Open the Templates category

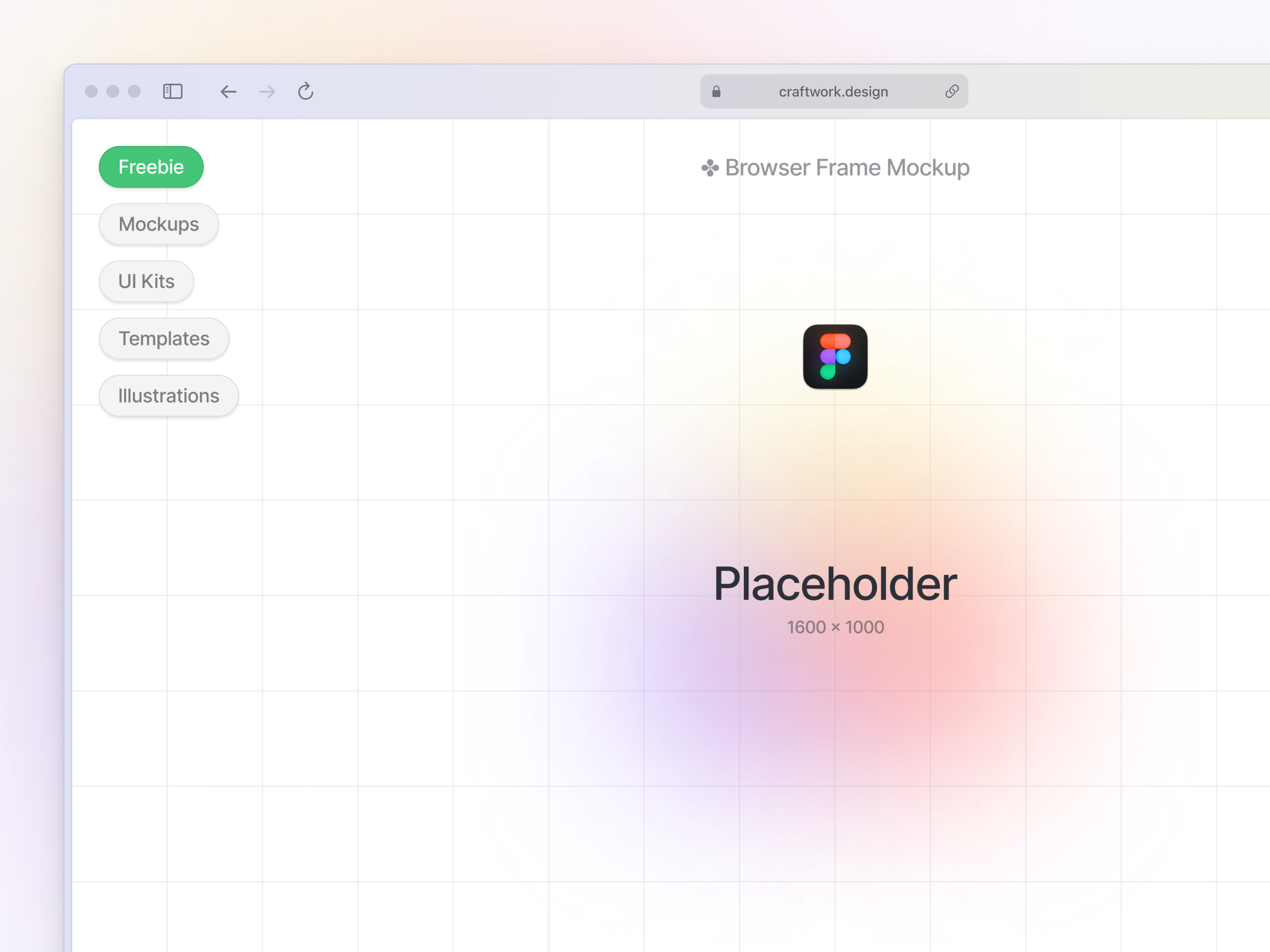[164, 339]
